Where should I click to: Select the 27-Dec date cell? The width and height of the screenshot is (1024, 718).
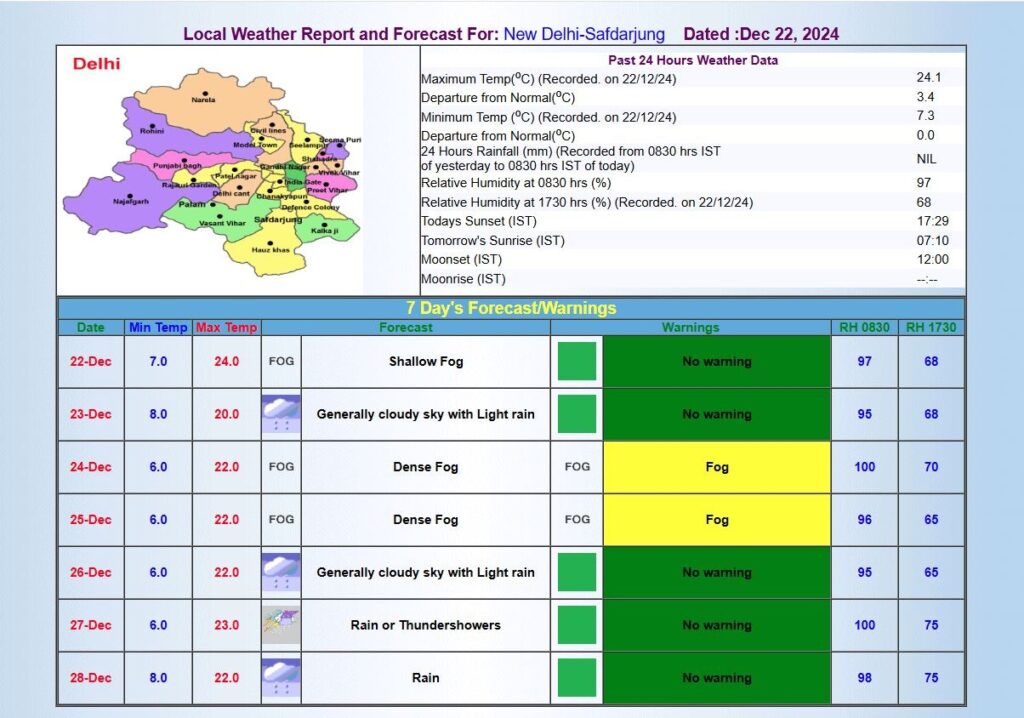[x=91, y=625]
